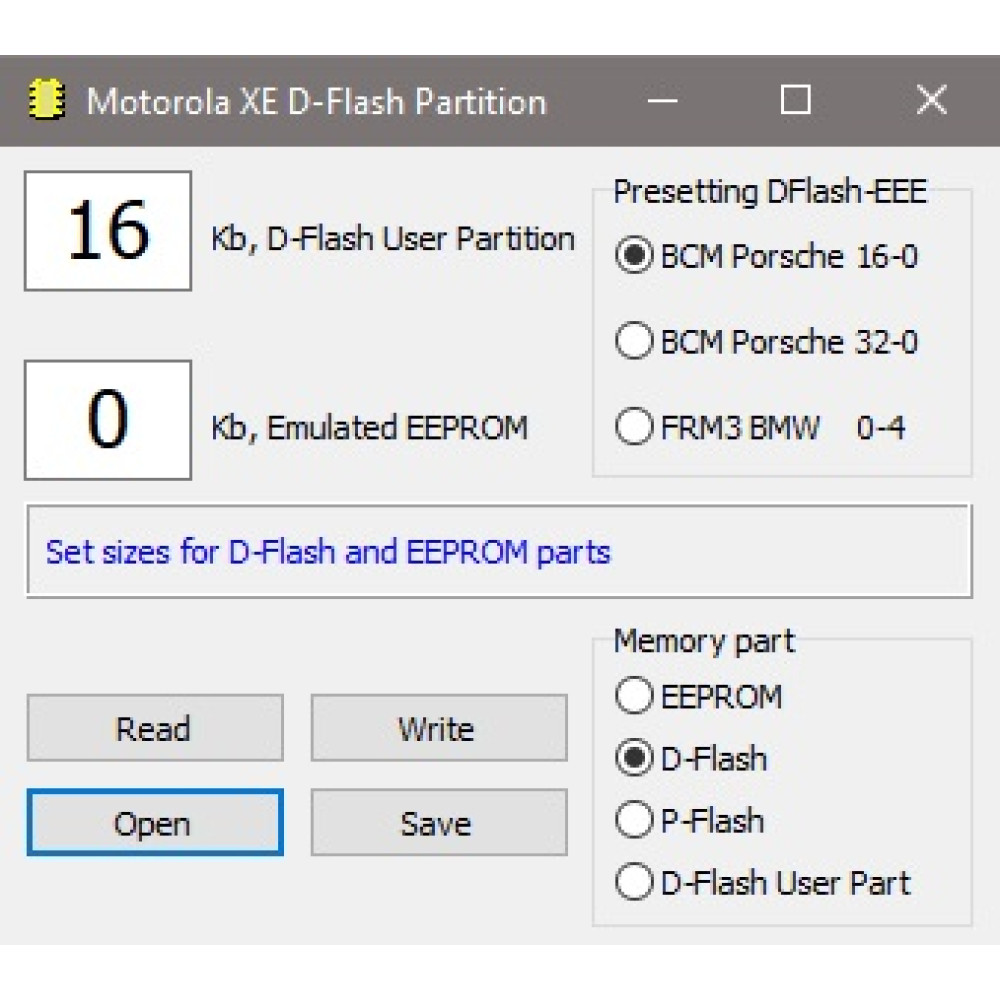Open a file with the Open button
Screen dimensions: 1000x1000
point(155,822)
